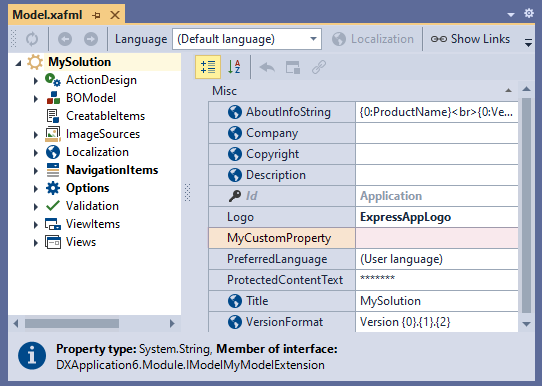Click the CreatableItems document icon
This screenshot has height=386, width=542.
(53, 116)
